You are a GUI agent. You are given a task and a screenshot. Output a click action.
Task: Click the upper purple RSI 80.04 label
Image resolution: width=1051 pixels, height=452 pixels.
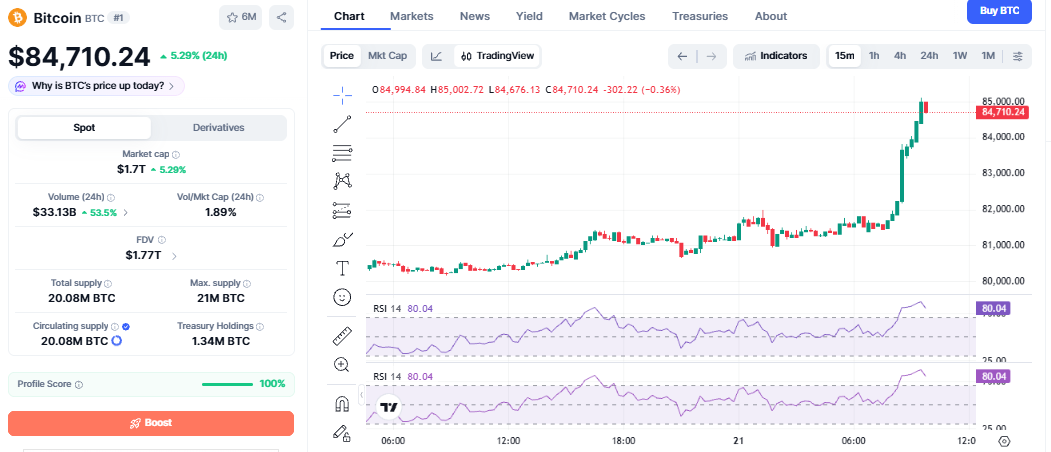tap(993, 308)
